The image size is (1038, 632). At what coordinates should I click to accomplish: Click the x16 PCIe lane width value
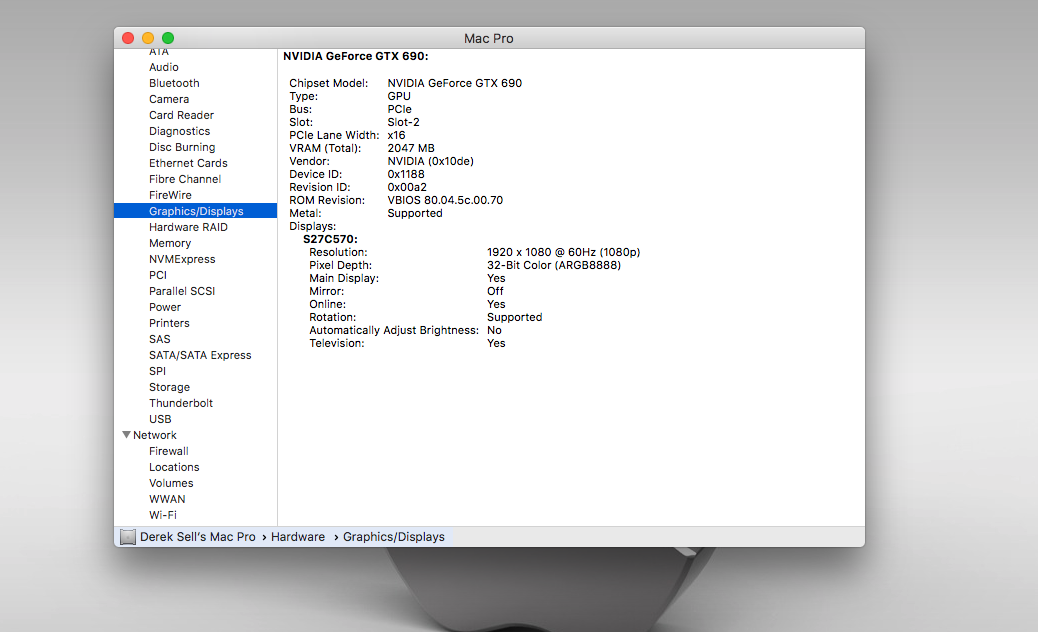pyautogui.click(x=397, y=135)
